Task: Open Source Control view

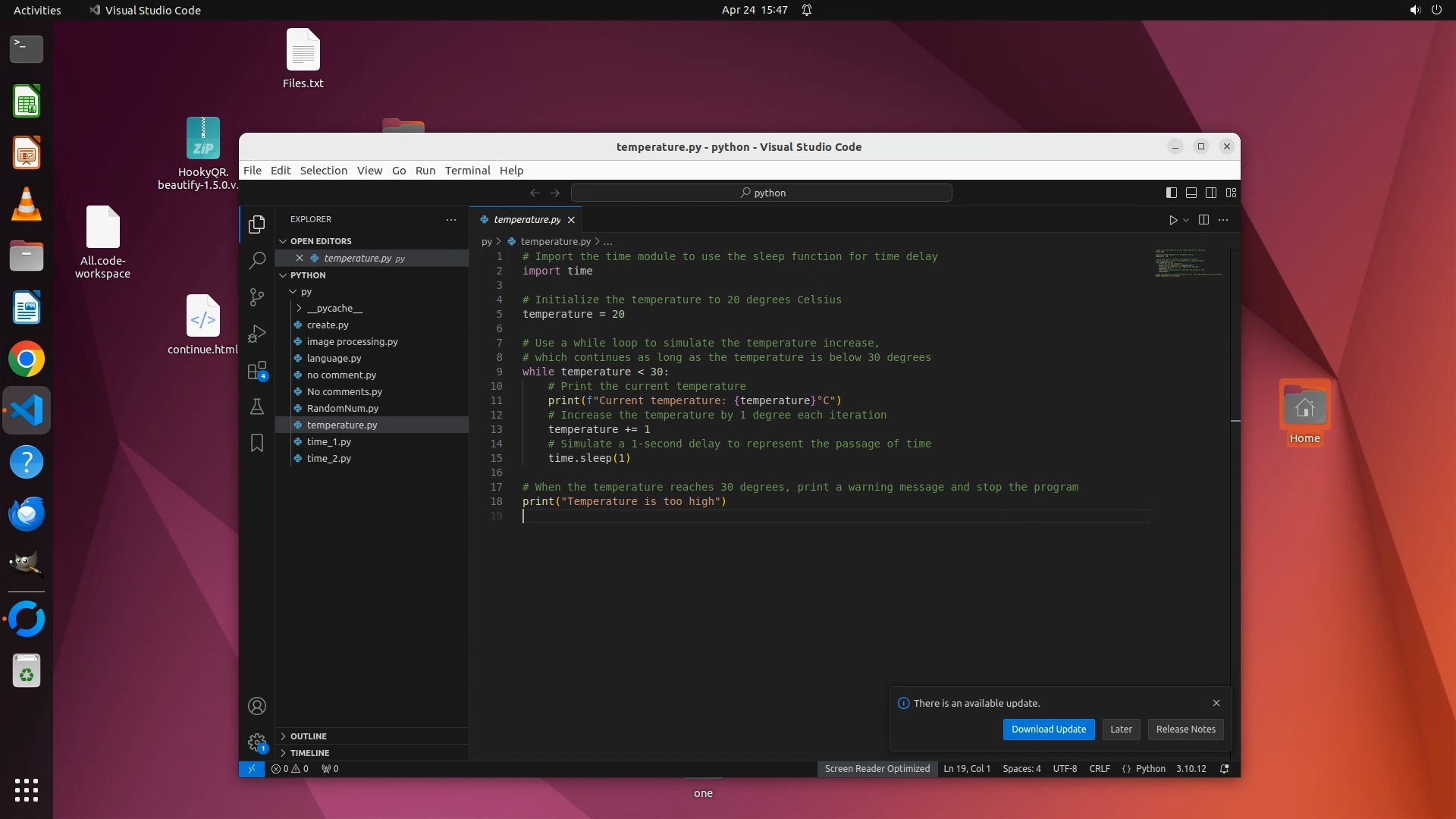Action: 257,297
